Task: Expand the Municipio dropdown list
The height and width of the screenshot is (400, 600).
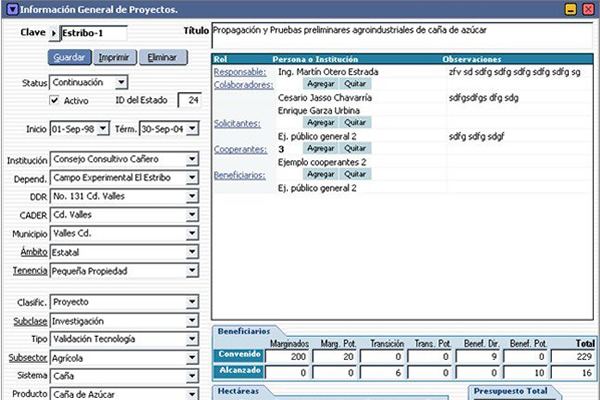Action: click(x=191, y=234)
